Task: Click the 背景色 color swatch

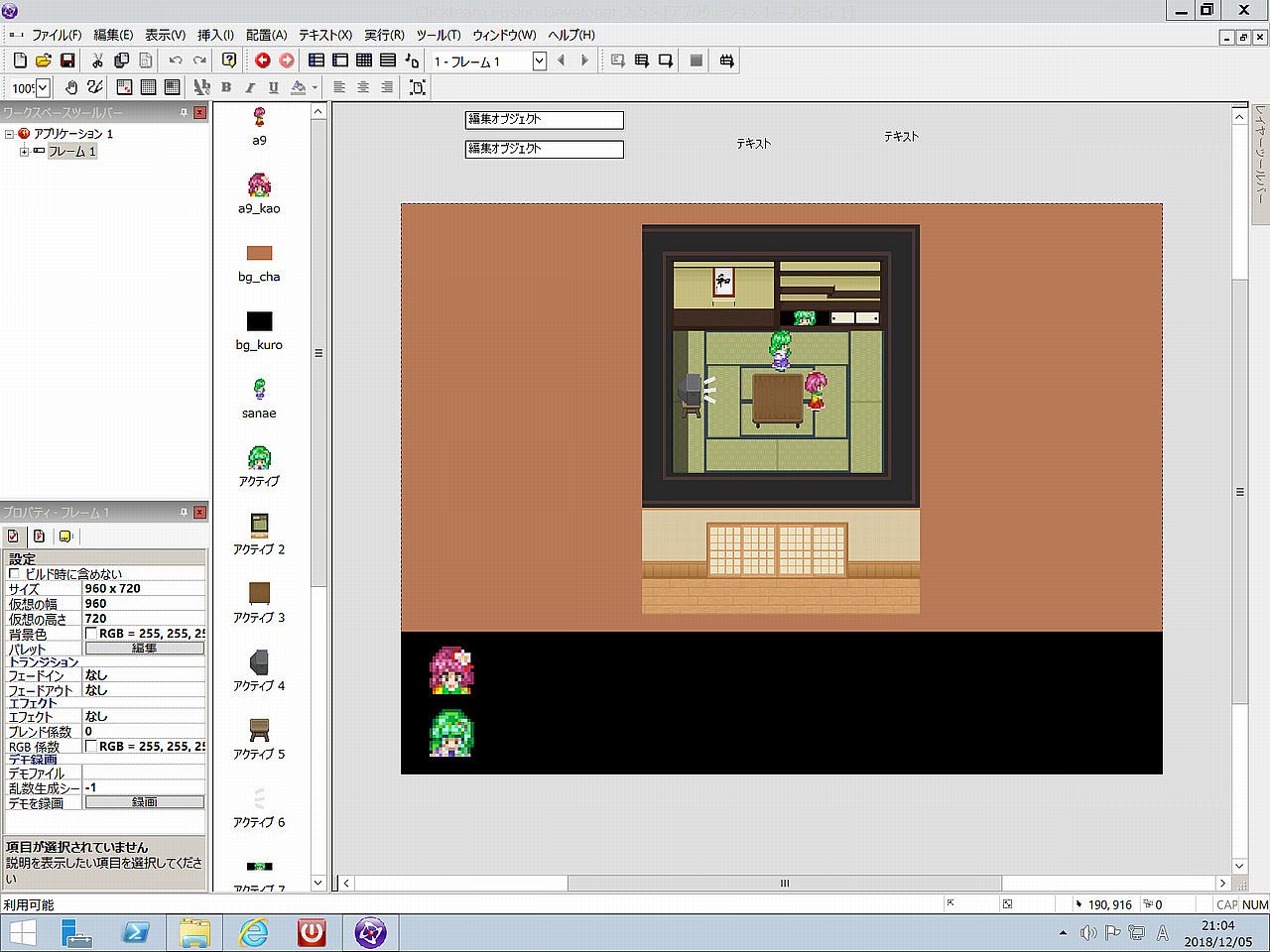Action: tap(91, 634)
